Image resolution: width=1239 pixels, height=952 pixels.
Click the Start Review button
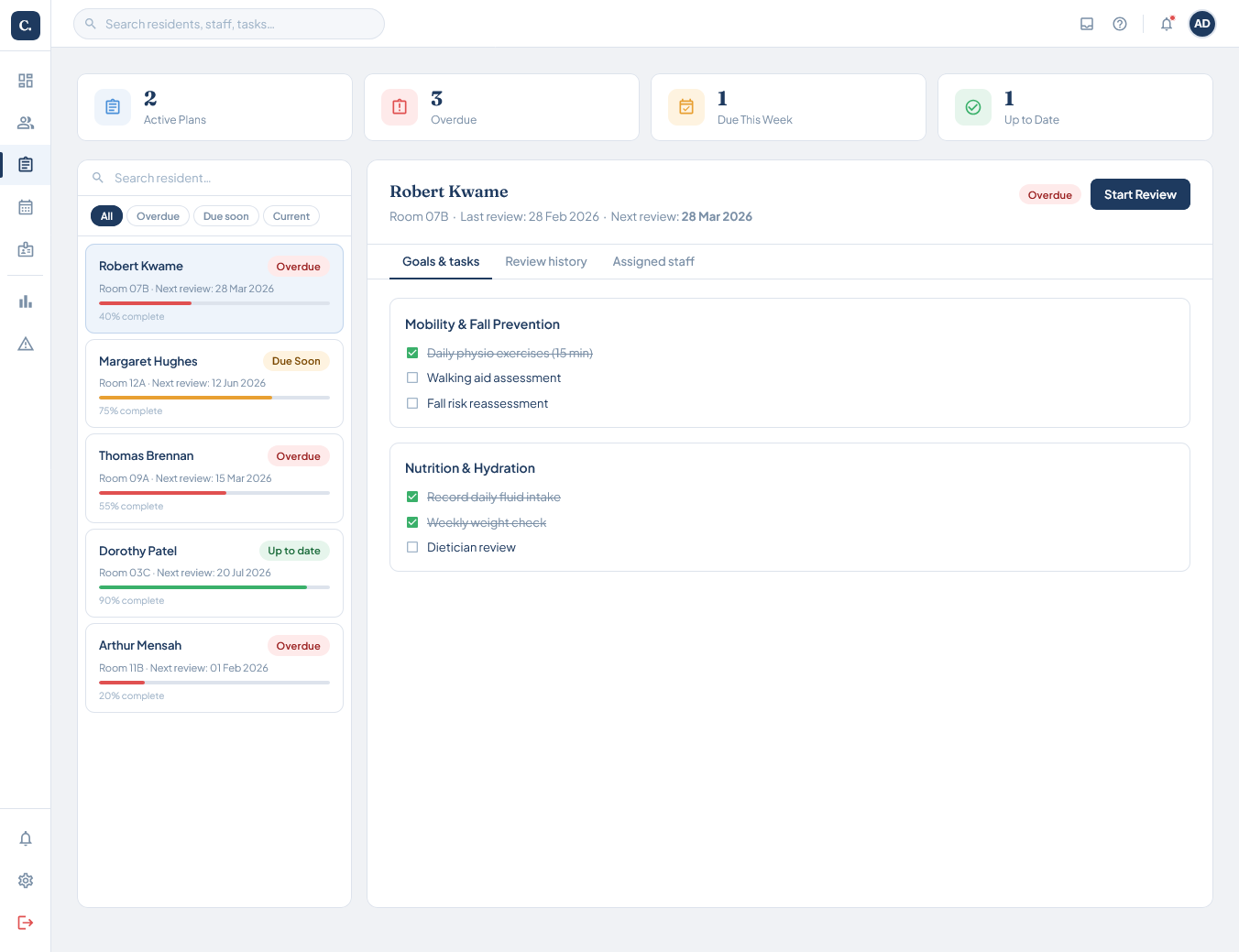1140,194
